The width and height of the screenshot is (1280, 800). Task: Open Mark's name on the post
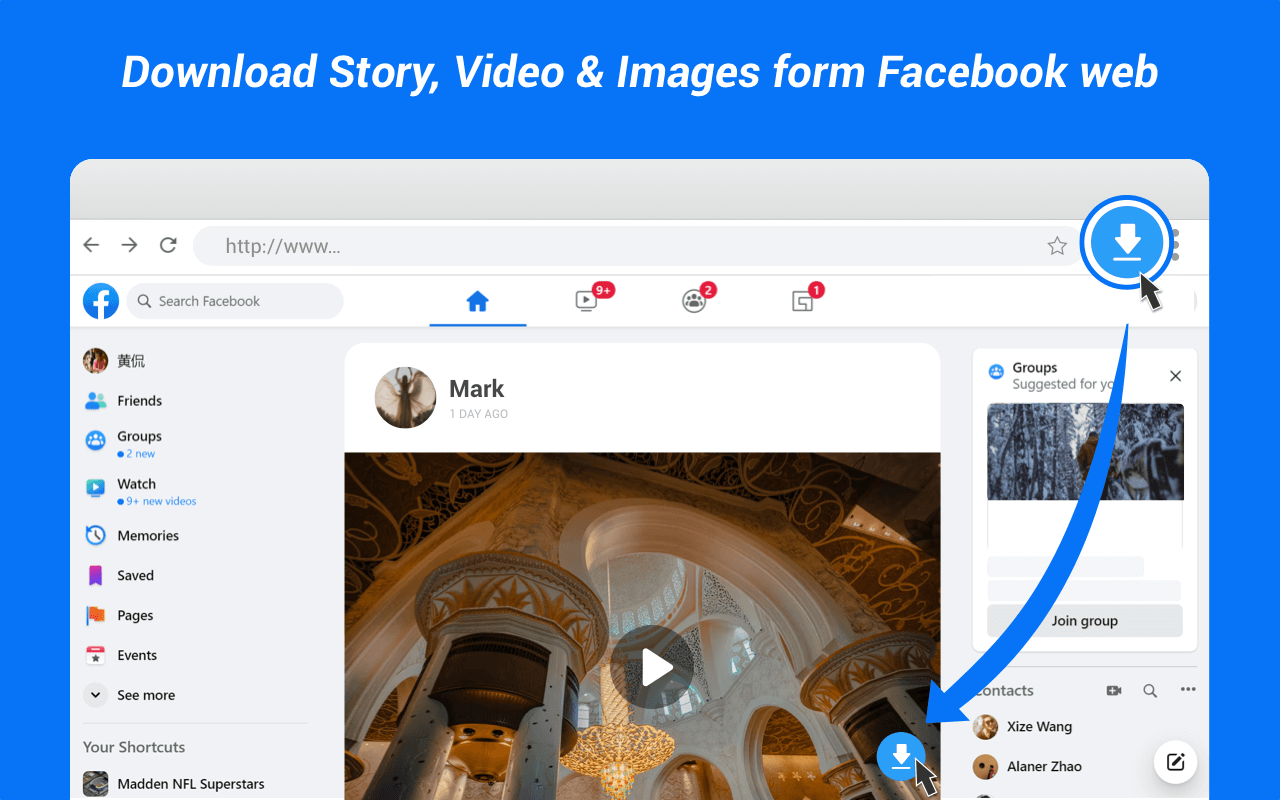tap(477, 389)
